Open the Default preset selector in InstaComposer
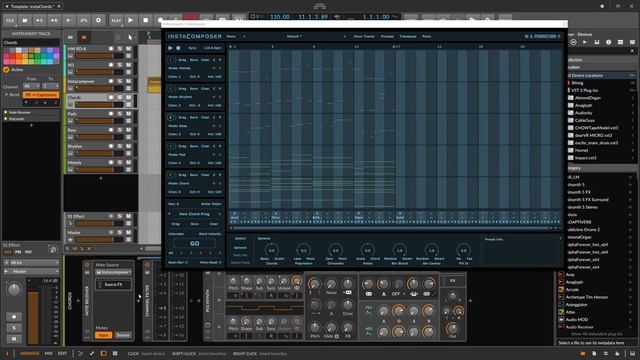 coord(294,36)
